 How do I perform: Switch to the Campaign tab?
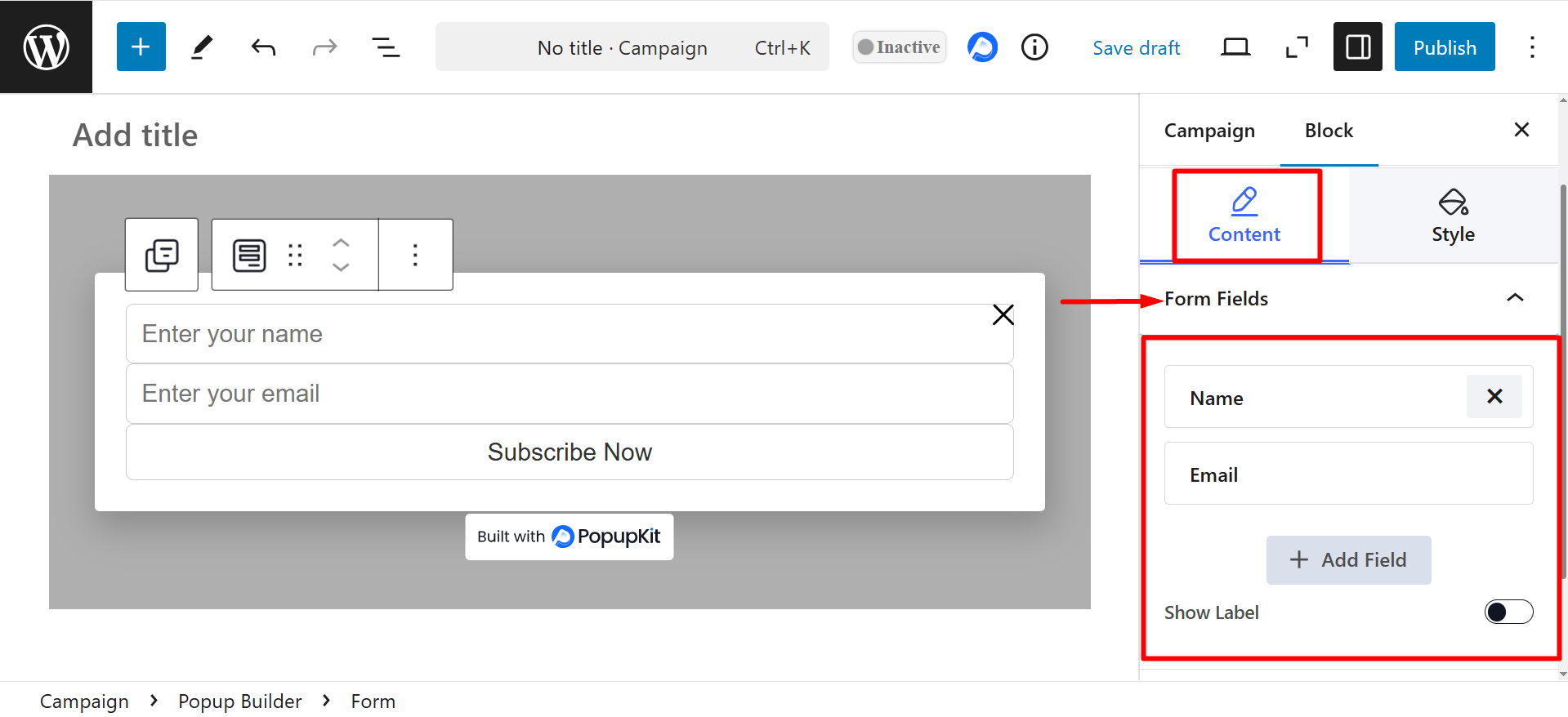click(1209, 131)
